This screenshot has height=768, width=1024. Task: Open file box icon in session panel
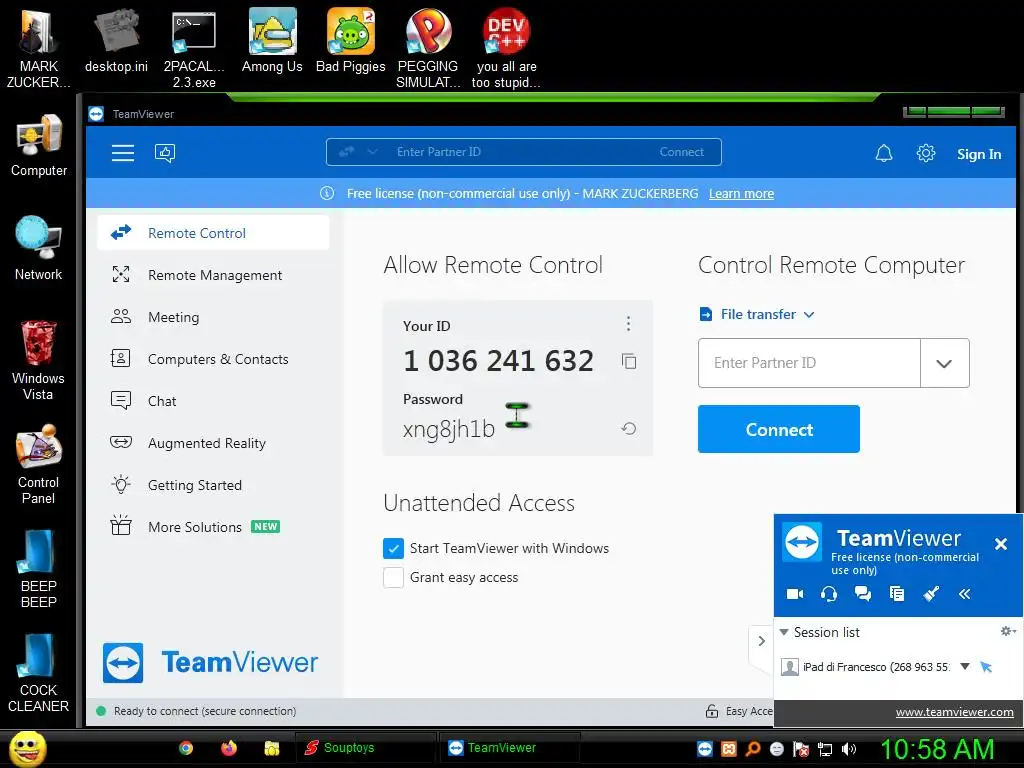pyautogui.click(x=897, y=594)
